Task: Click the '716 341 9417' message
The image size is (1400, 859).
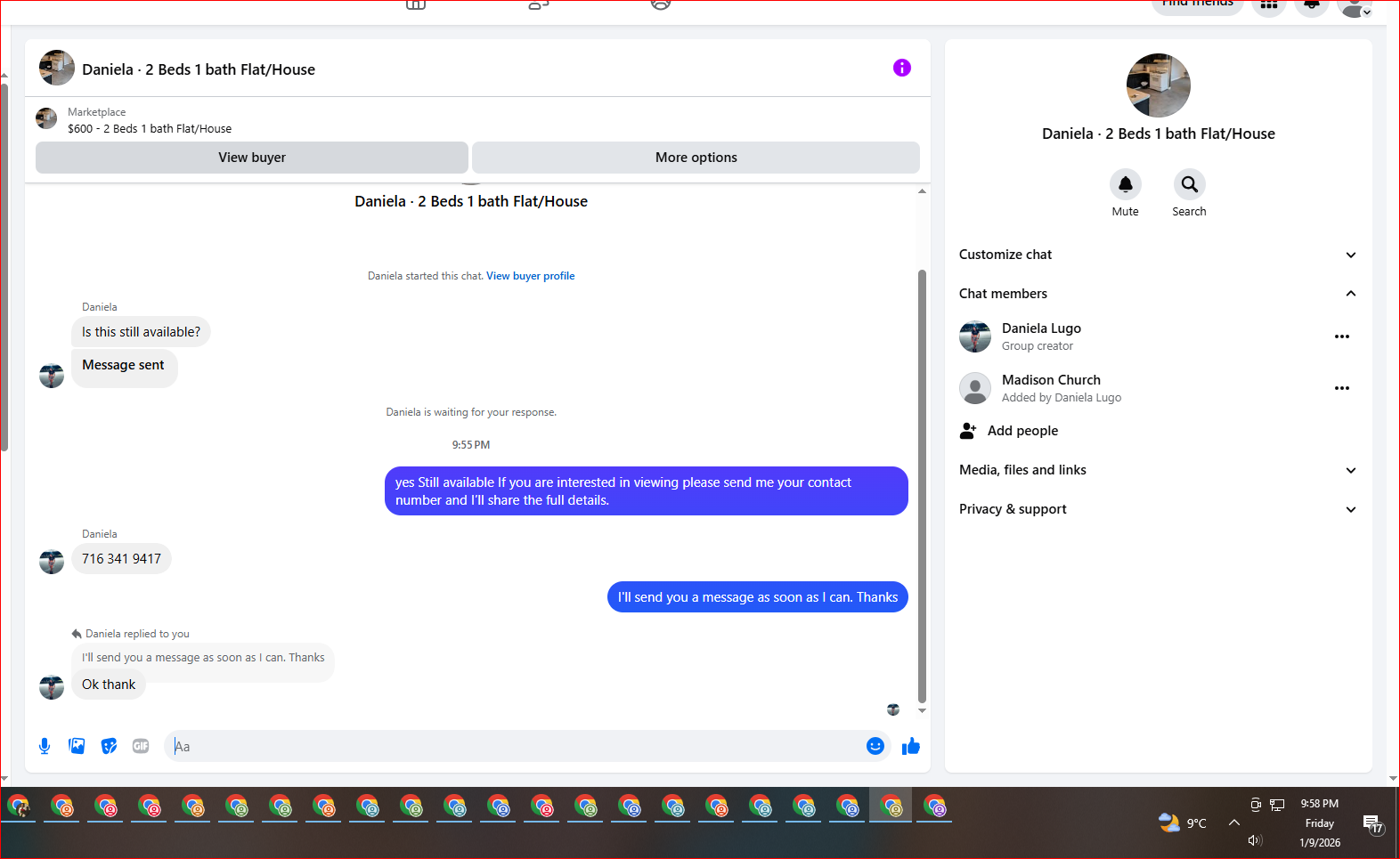Action: pyautogui.click(x=121, y=559)
